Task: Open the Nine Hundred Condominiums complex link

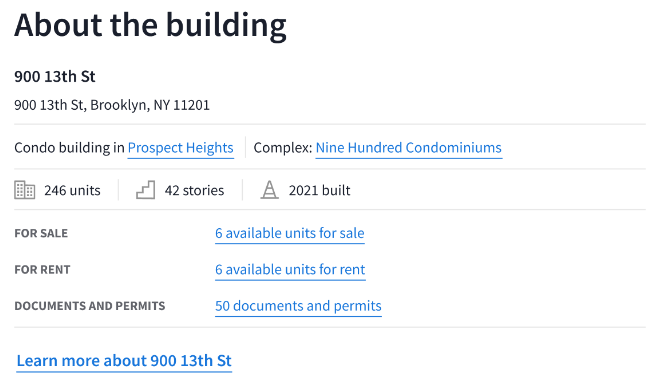Action: 409,148
